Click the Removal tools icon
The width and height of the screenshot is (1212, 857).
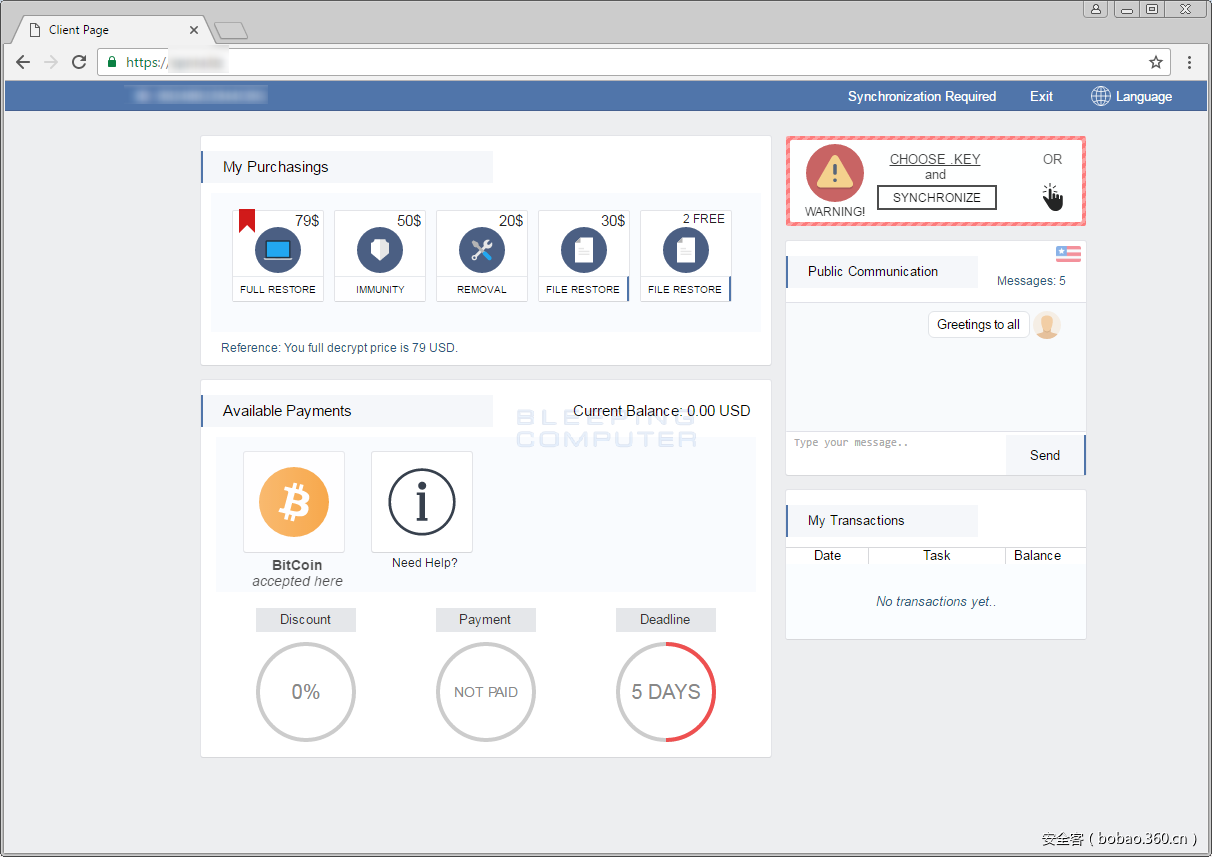[482, 250]
